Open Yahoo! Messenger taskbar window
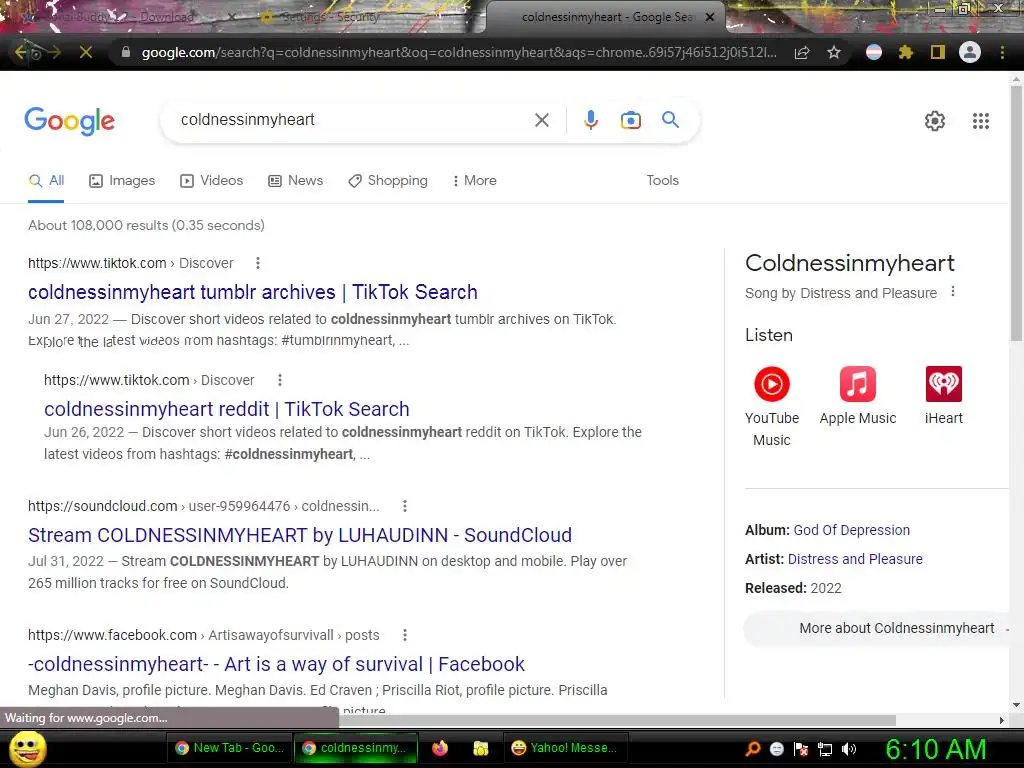The image size is (1024, 768). pyautogui.click(x=565, y=748)
